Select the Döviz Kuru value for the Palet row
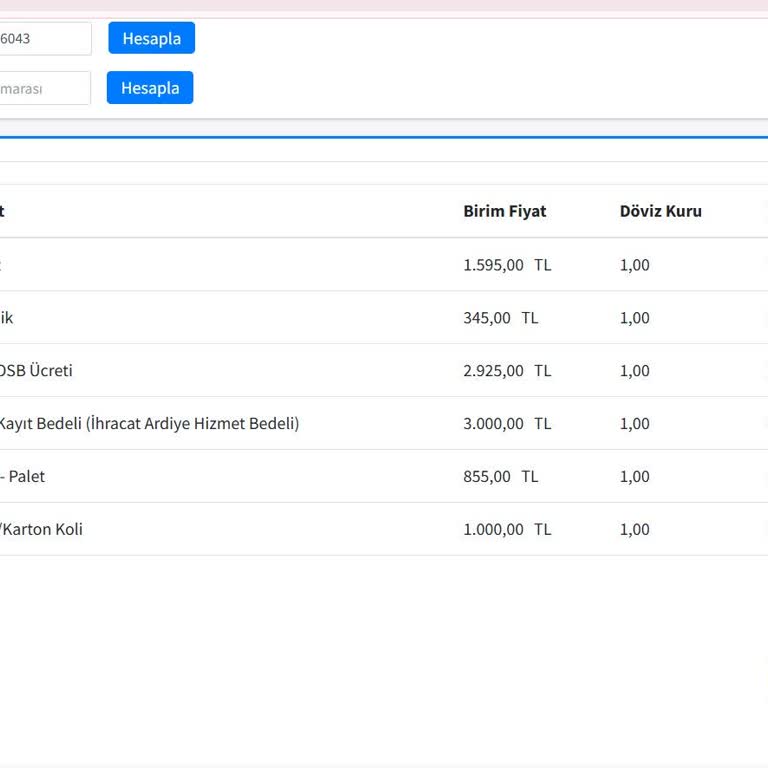The height and width of the screenshot is (768, 768). click(x=634, y=477)
